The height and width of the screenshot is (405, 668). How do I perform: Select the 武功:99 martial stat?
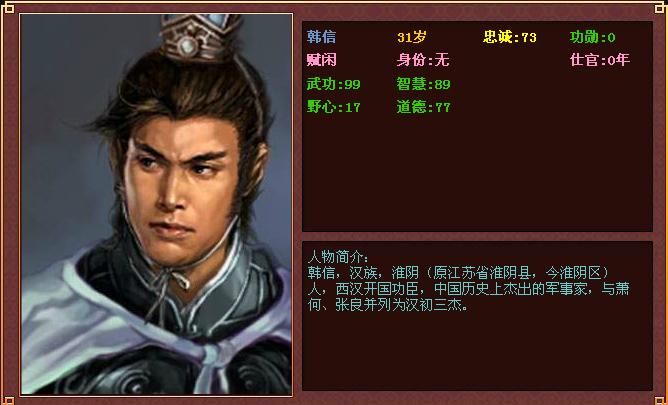[x=334, y=83]
